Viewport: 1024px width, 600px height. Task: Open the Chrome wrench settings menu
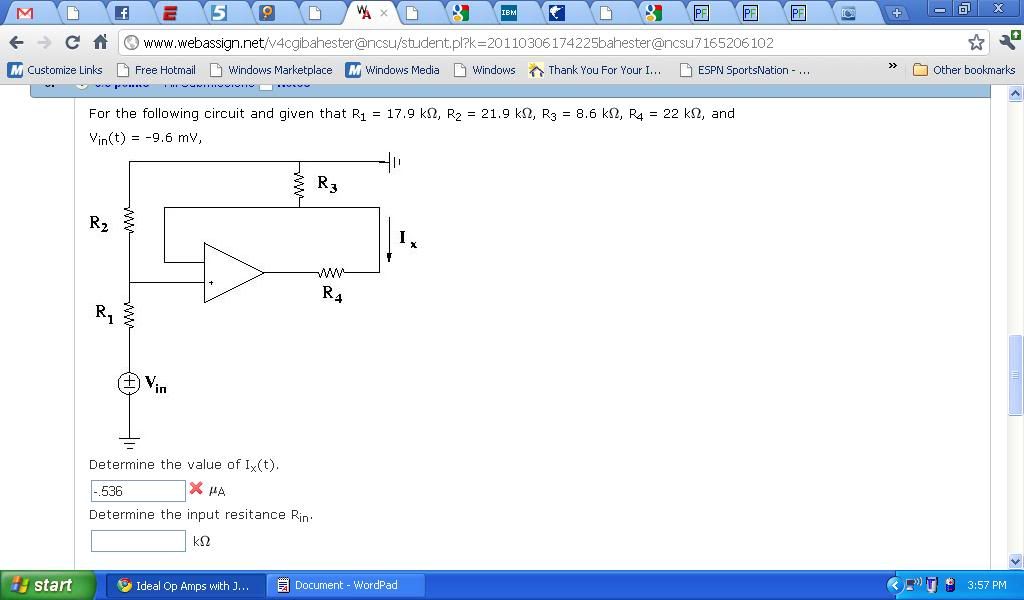[1007, 42]
